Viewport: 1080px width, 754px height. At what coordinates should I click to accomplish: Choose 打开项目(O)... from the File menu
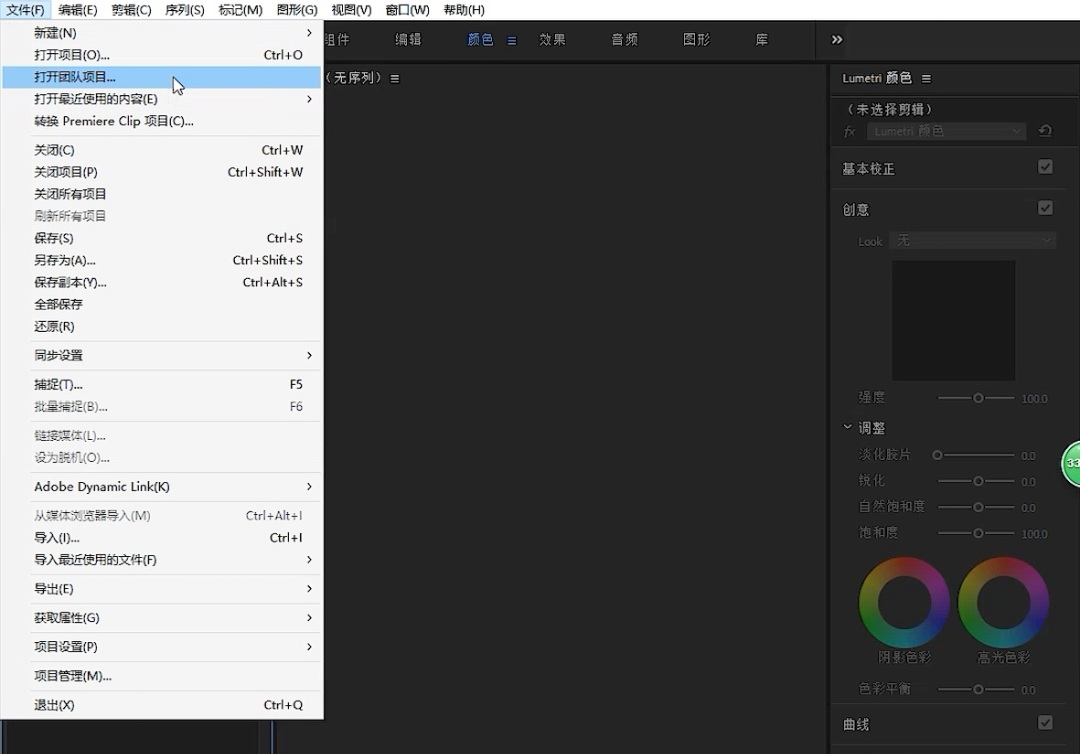pyautogui.click(x=72, y=55)
